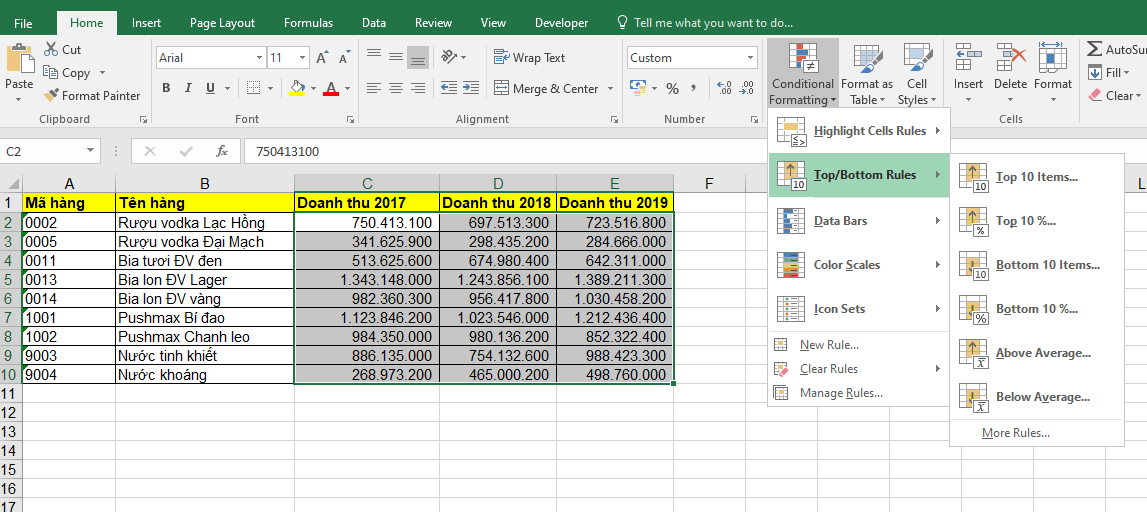Click in the formula bar value
1147x512 pixels.
[600, 152]
